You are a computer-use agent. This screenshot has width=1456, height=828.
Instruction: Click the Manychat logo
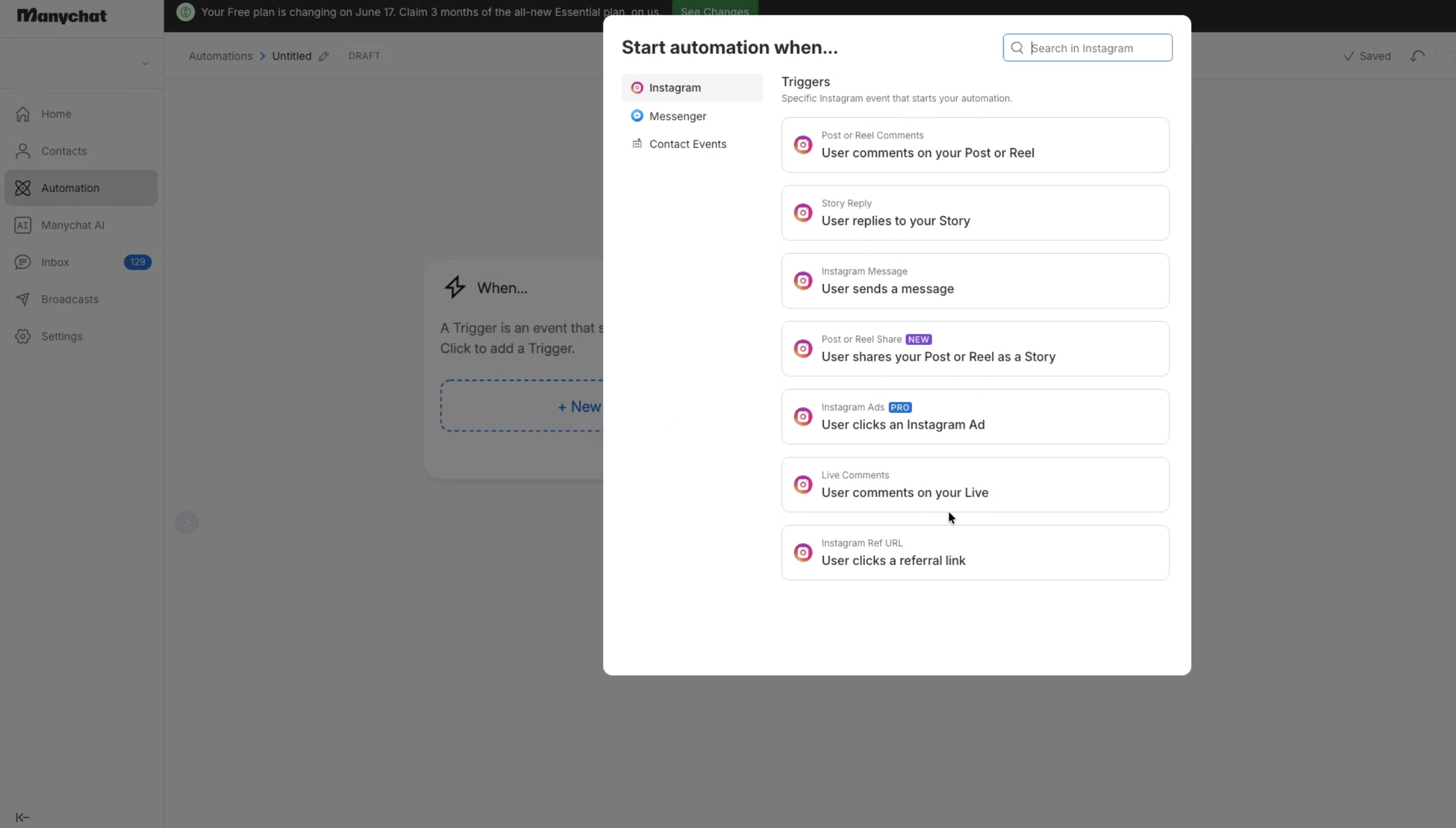(62, 16)
